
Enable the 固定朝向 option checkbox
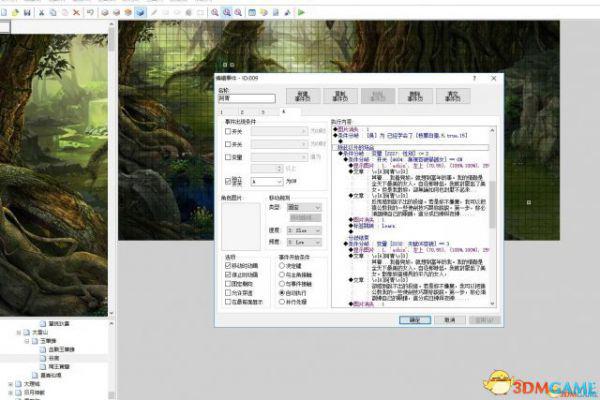228,284
